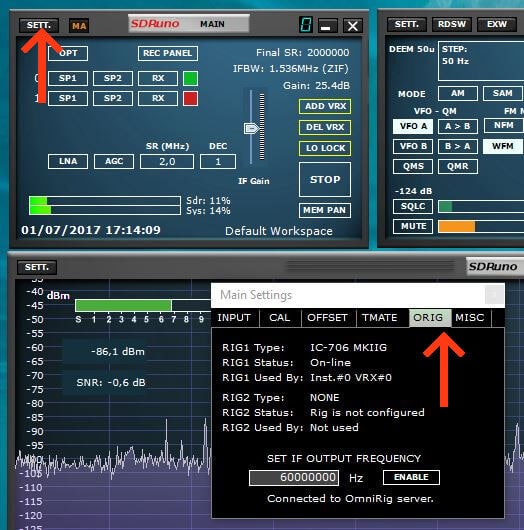Viewport: 524px width, 530px height.
Task: Select VFO A
Action: point(413,126)
